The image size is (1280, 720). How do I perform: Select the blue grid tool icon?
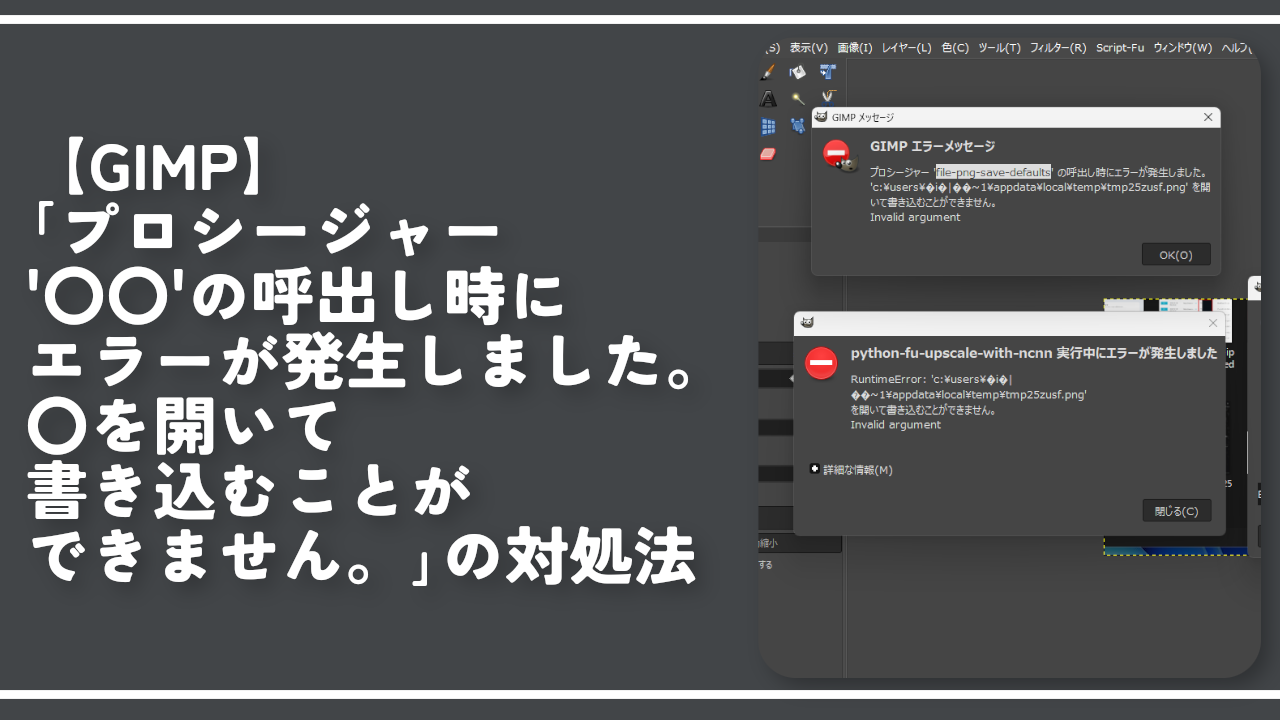(x=768, y=126)
